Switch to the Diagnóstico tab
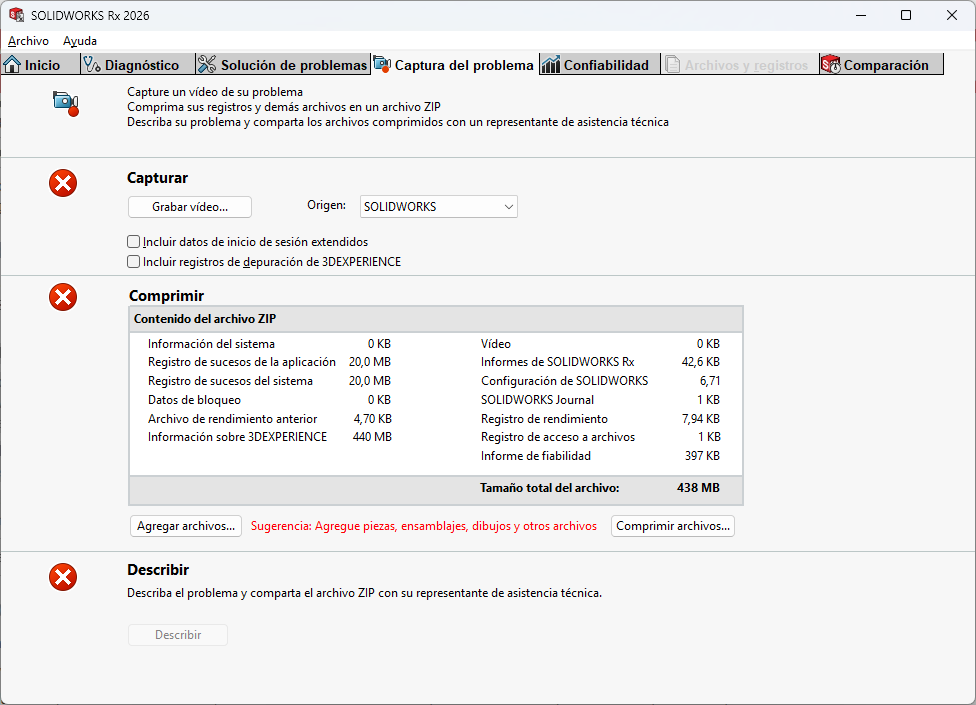Screen dimensions: 976x705 [x=138, y=65]
